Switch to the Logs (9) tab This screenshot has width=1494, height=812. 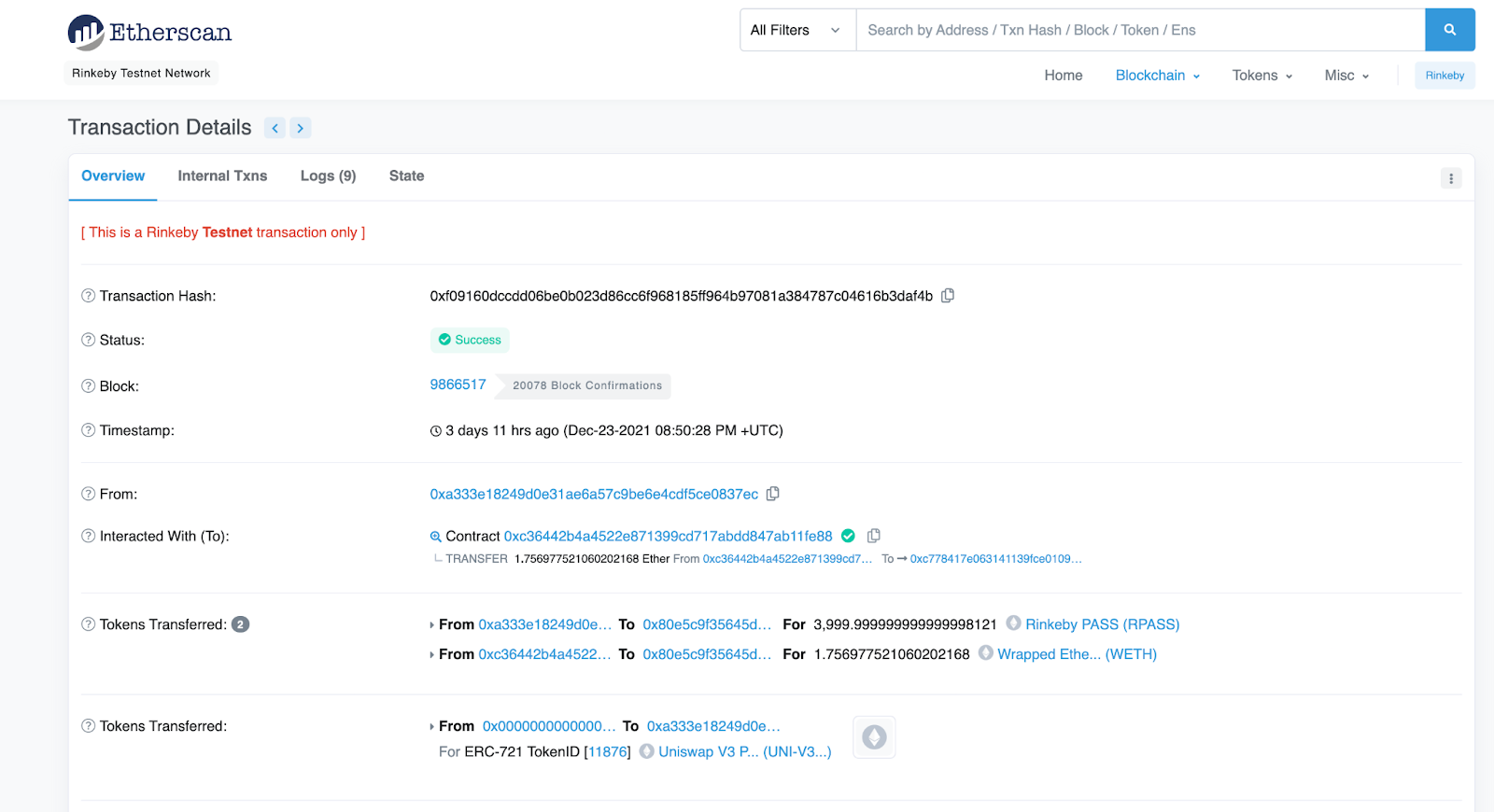tap(328, 175)
